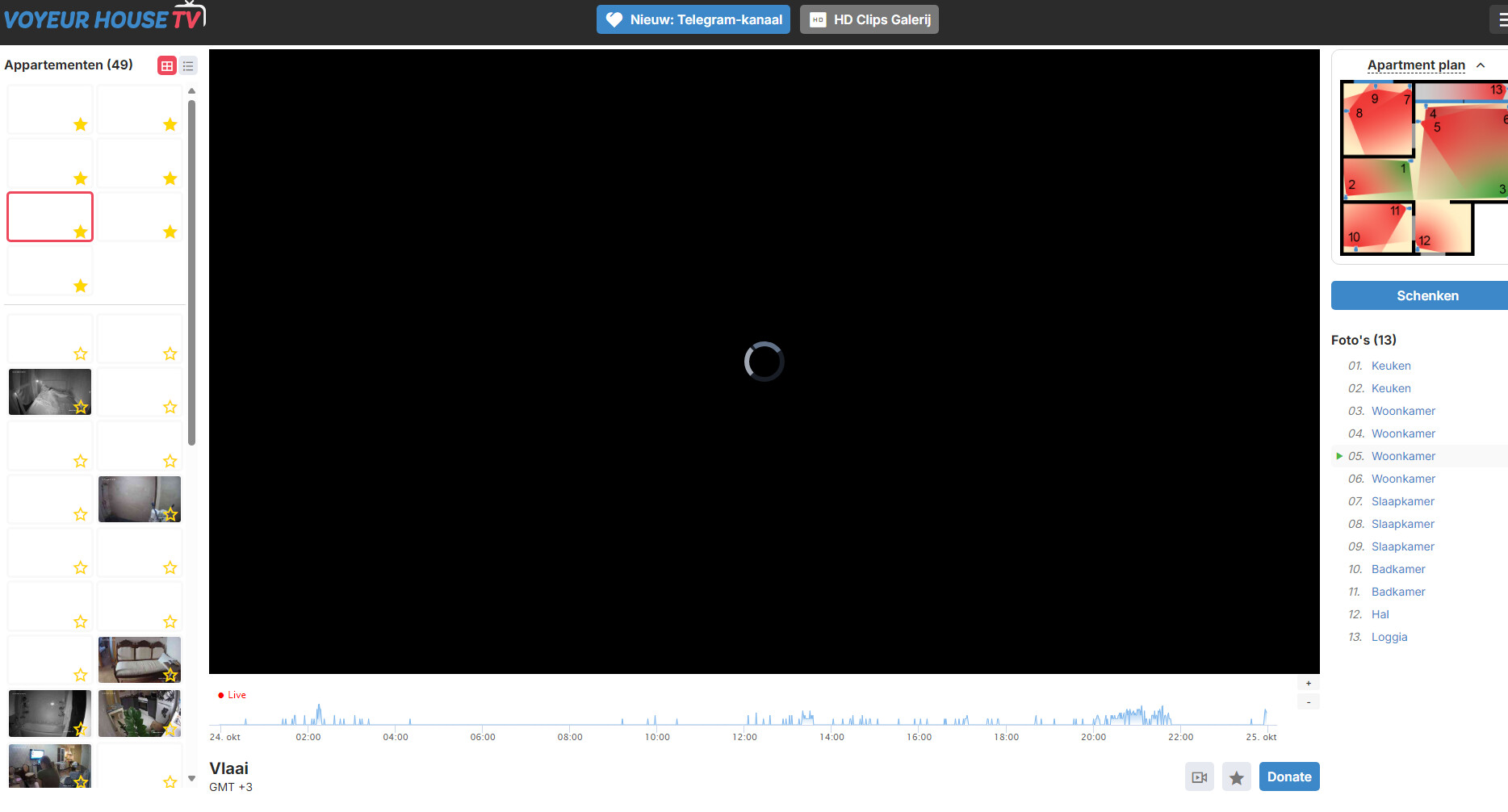This screenshot has width=1508, height=812.
Task: Toggle favorite star on the selected red-bordered apartment
Action: tap(81, 232)
